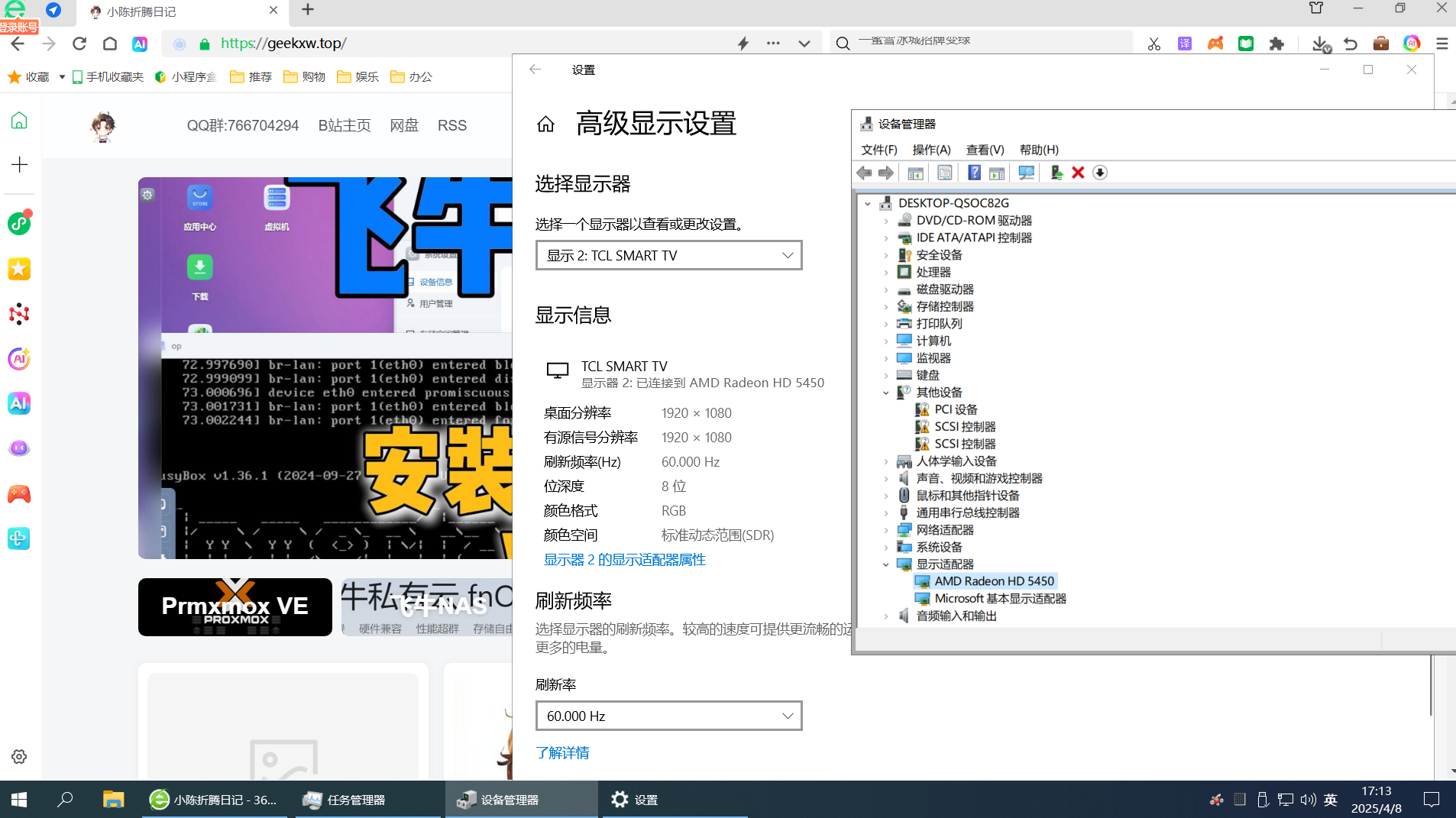Click Scan for hardware changes in Device Manager
The height and width of the screenshot is (818, 1456).
1026,173
